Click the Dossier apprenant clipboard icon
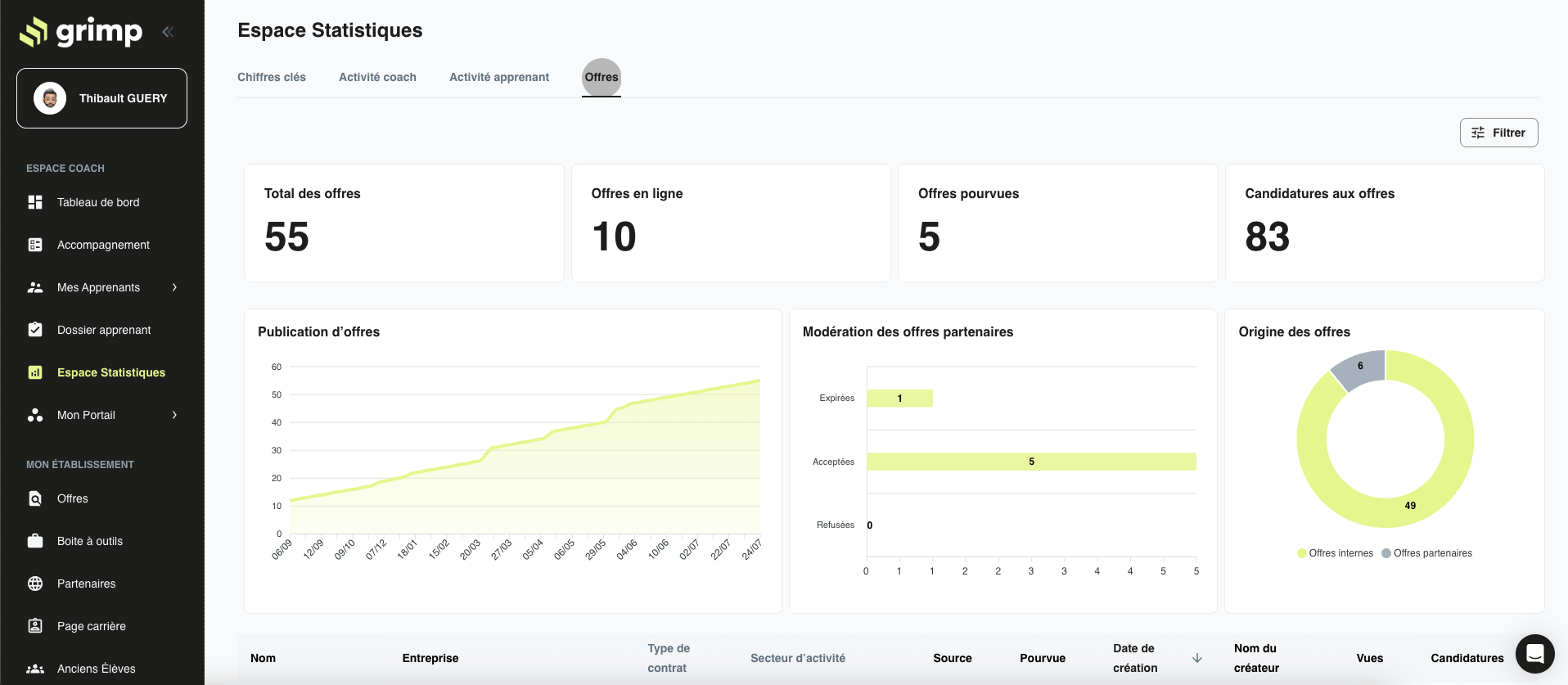 (35, 330)
